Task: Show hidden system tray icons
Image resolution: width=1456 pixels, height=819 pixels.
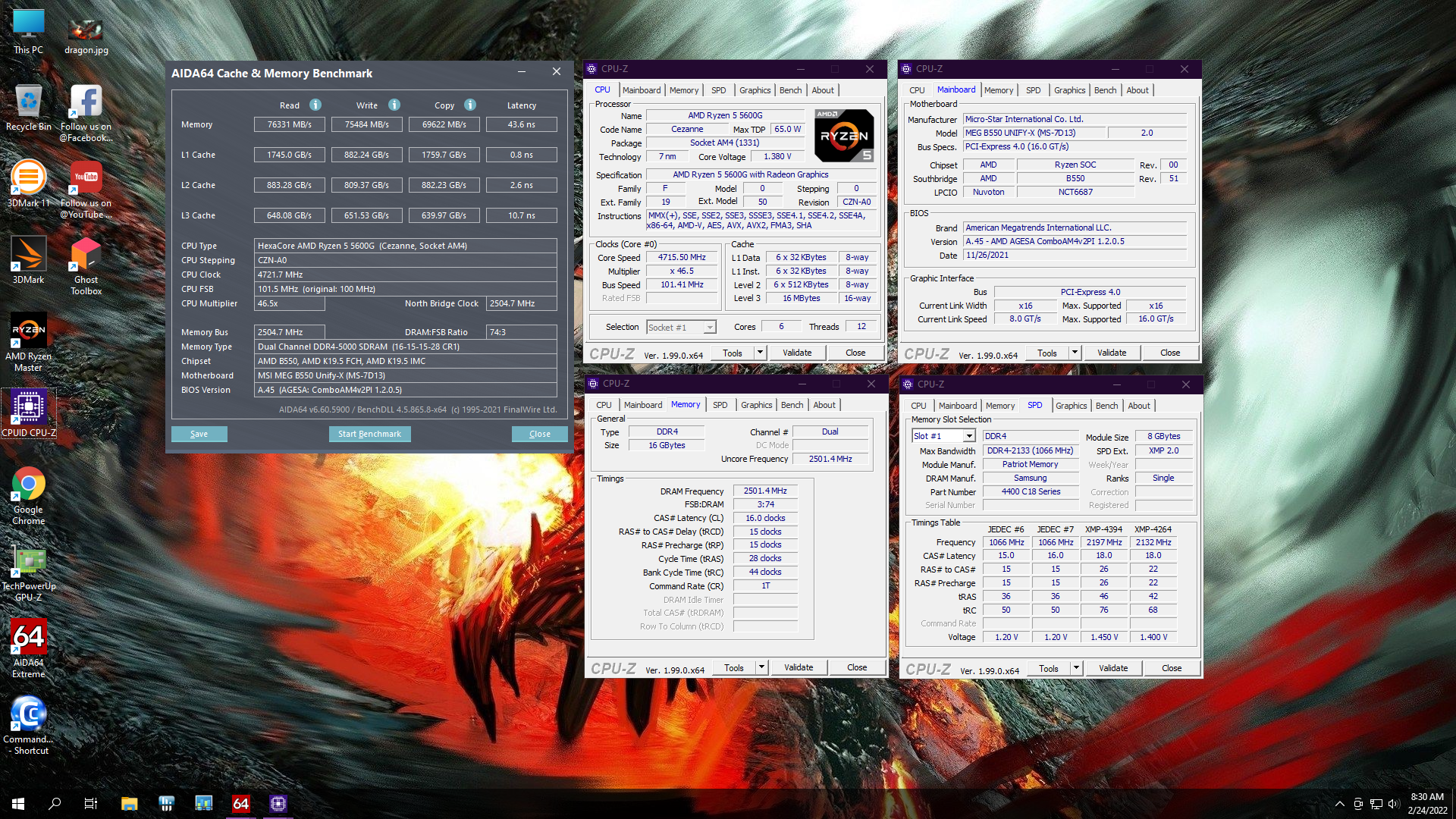Action: [1340, 804]
